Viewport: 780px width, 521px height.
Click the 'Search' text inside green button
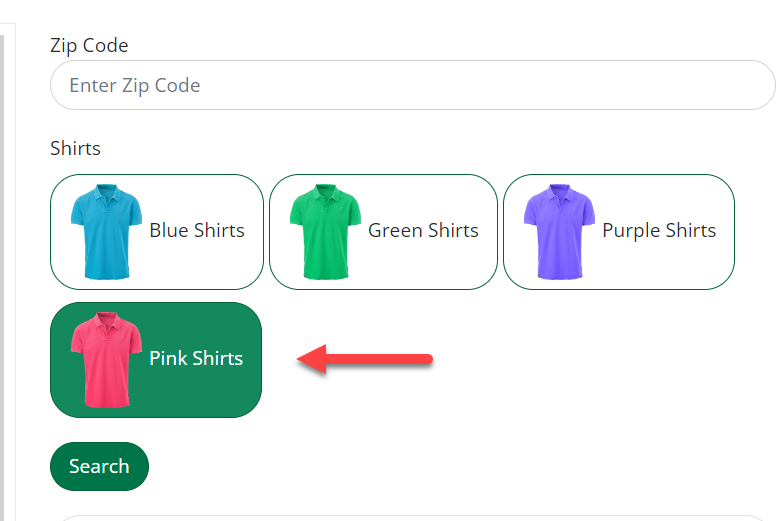99,466
